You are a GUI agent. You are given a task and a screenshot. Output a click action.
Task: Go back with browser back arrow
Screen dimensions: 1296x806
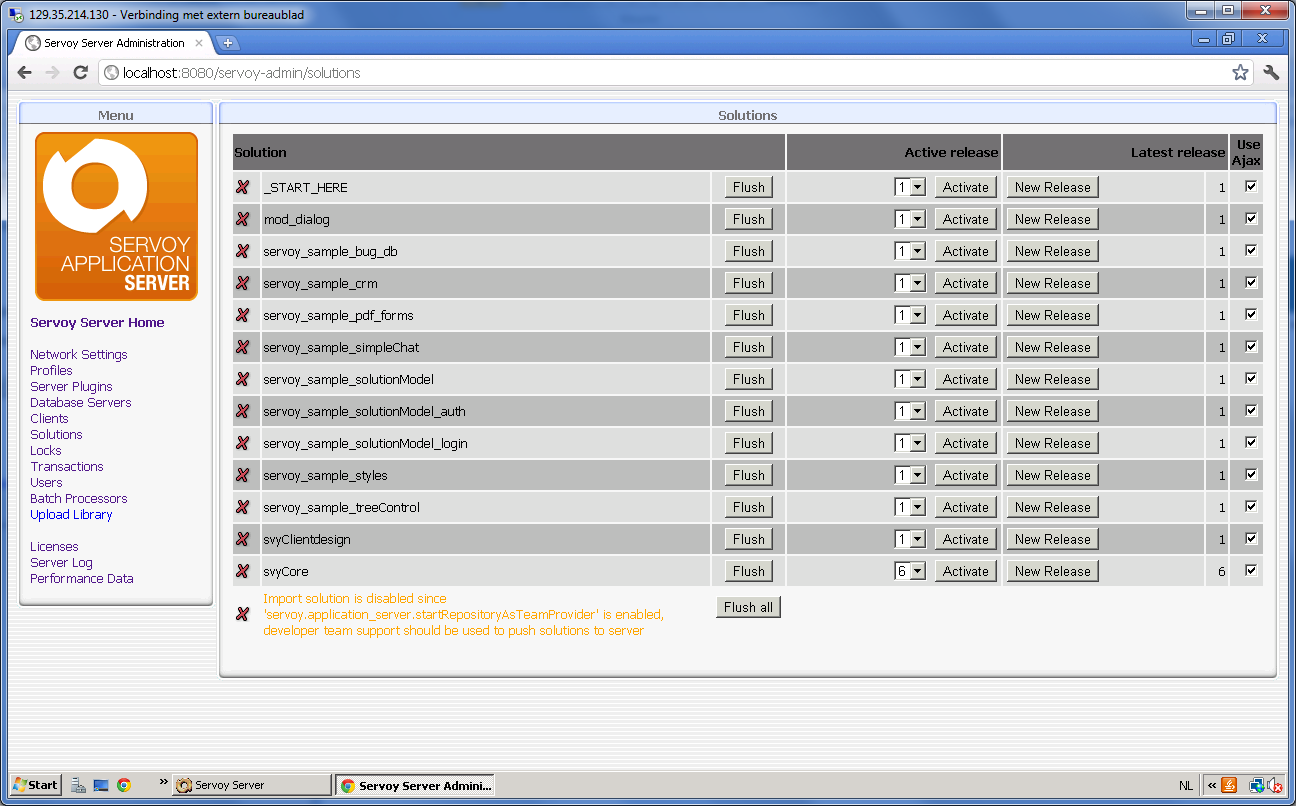tap(25, 73)
